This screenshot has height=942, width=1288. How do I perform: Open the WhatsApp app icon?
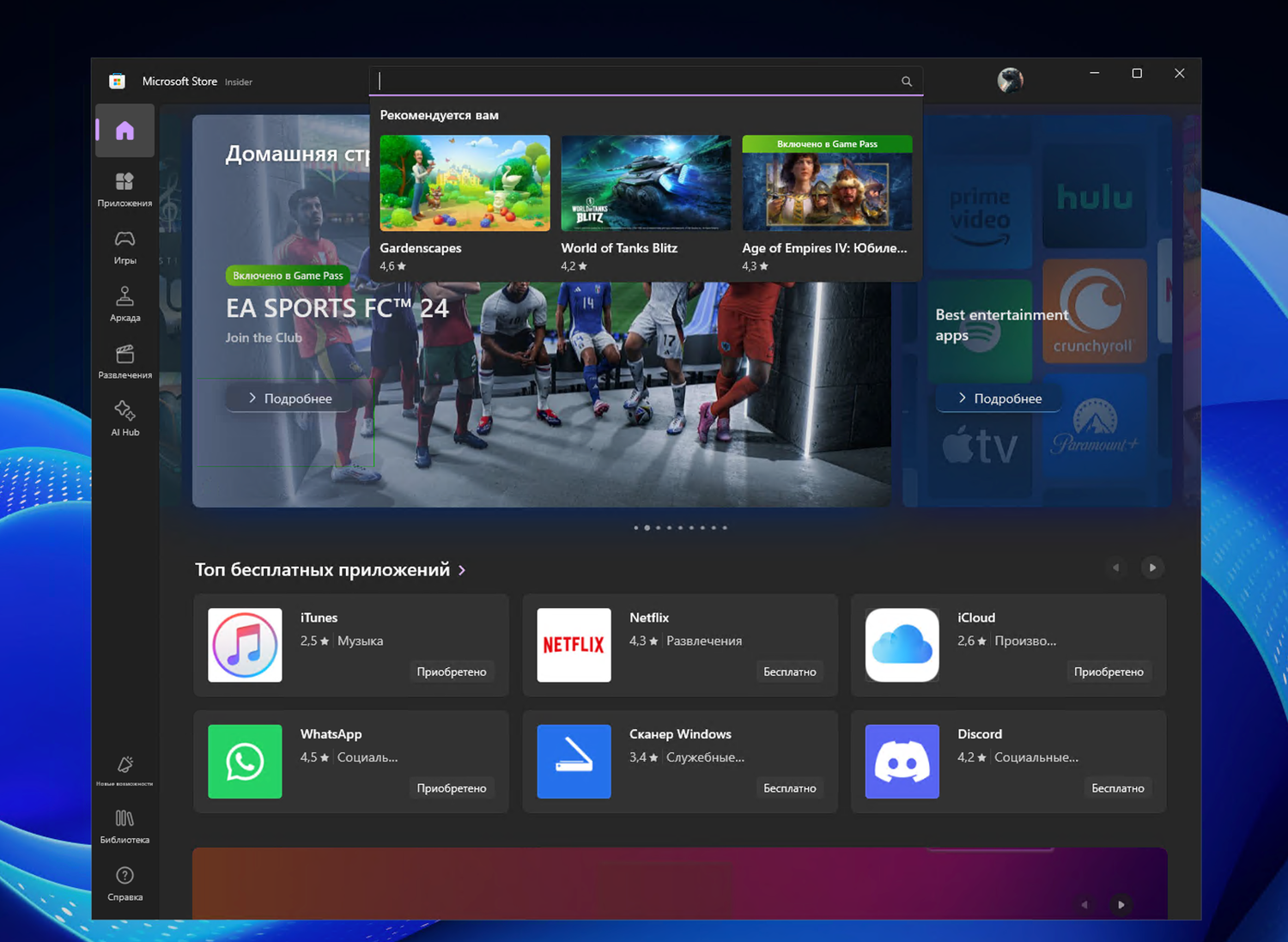click(245, 762)
